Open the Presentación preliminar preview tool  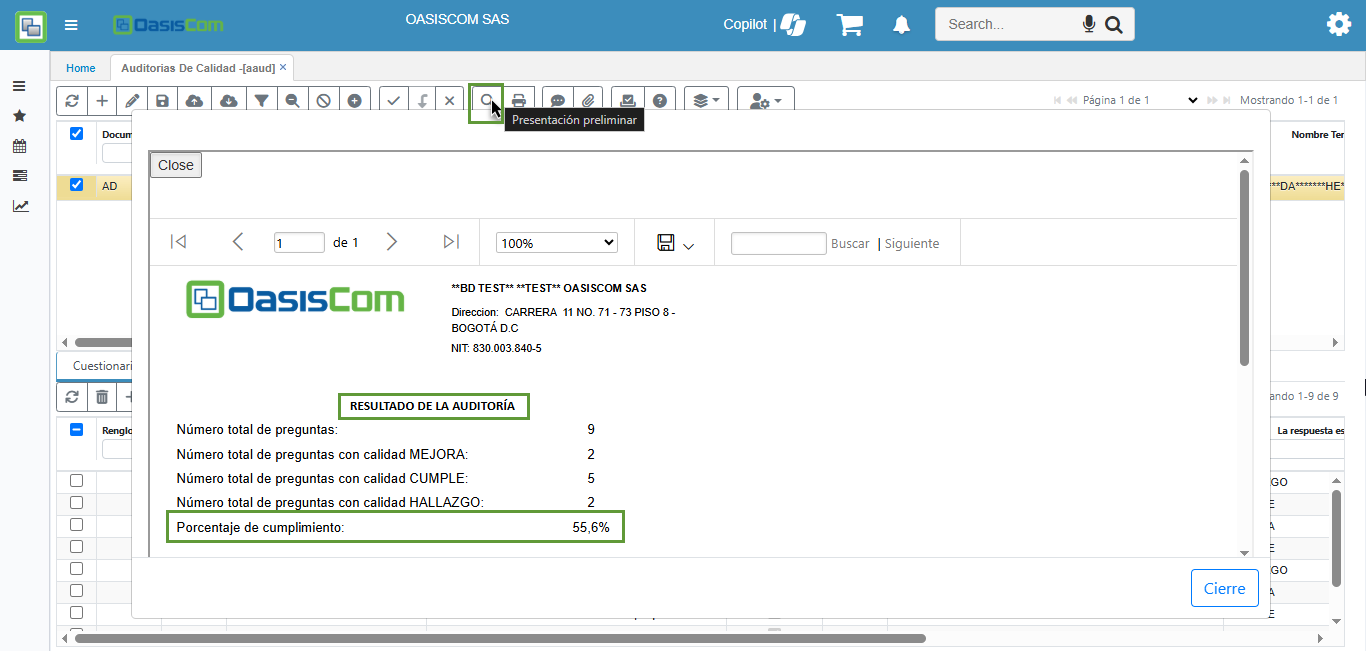coord(486,100)
